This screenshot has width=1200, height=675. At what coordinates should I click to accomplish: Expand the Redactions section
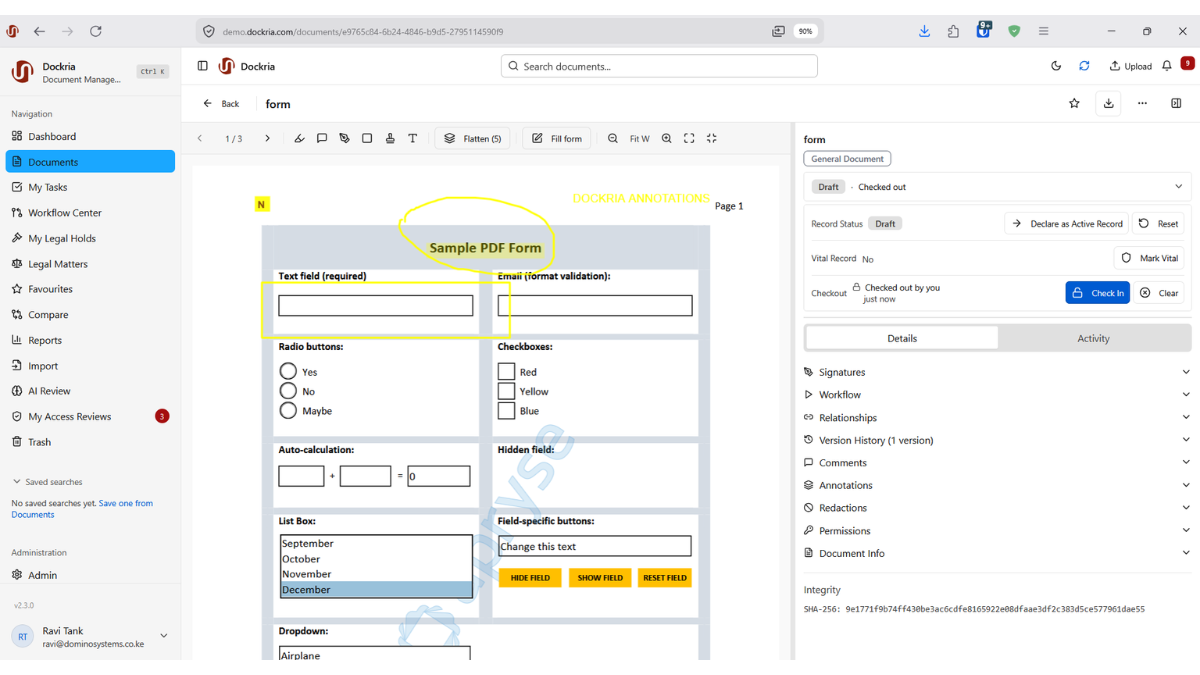click(x=997, y=508)
